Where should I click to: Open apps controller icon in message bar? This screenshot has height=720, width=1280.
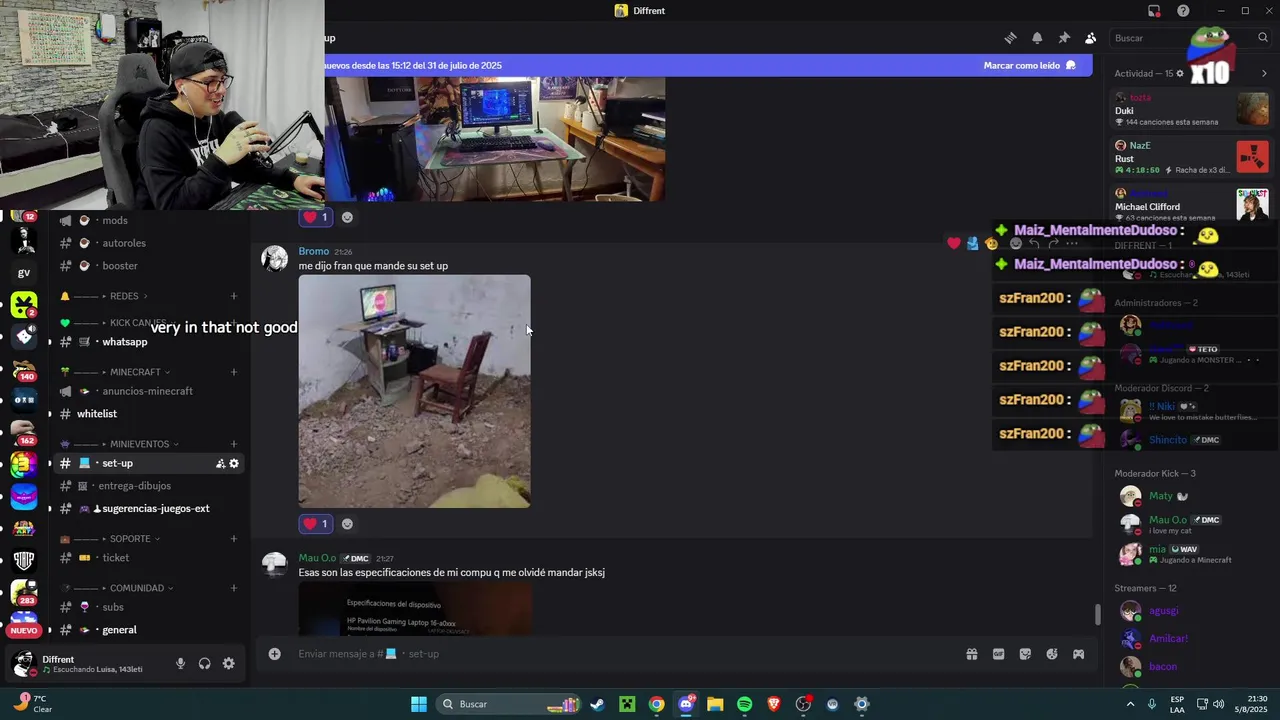pyautogui.click(x=1078, y=654)
